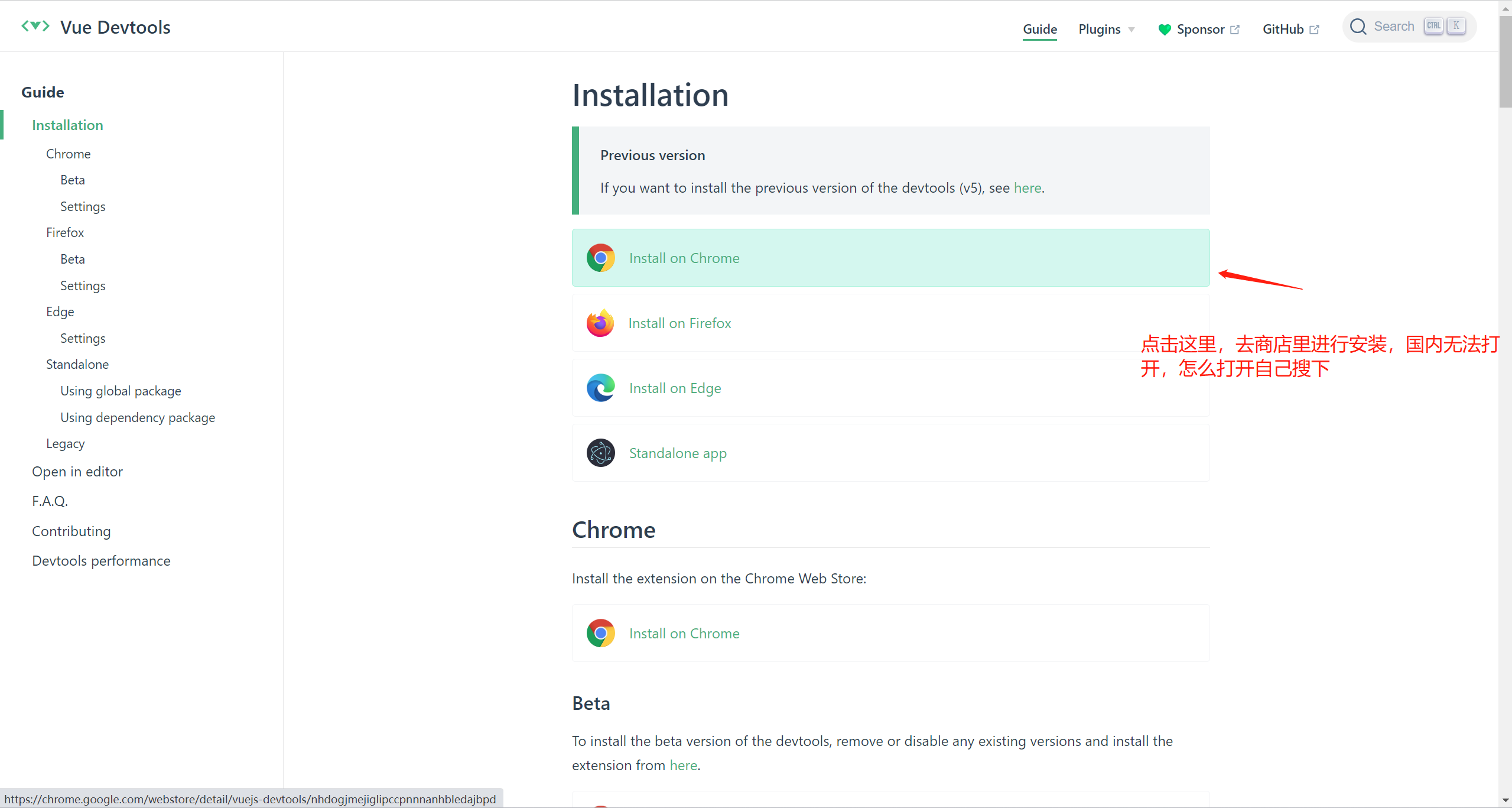1512x808 pixels.
Task: Click the Electron icon beside Standalone app
Action: (601, 453)
